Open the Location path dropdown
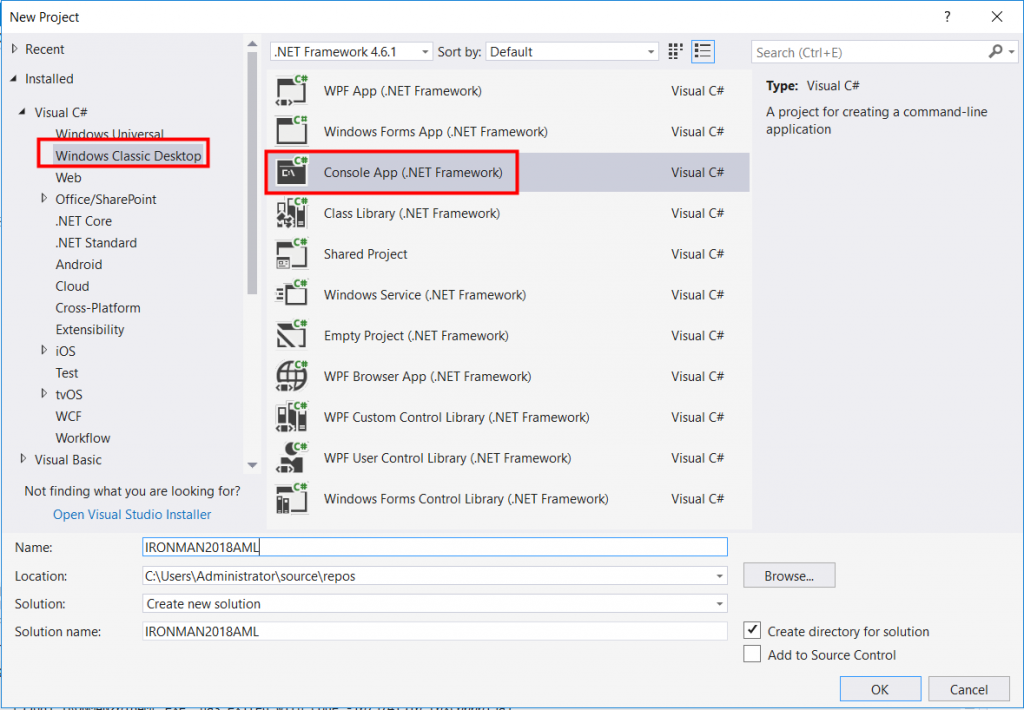This screenshot has width=1024, height=710. point(719,576)
